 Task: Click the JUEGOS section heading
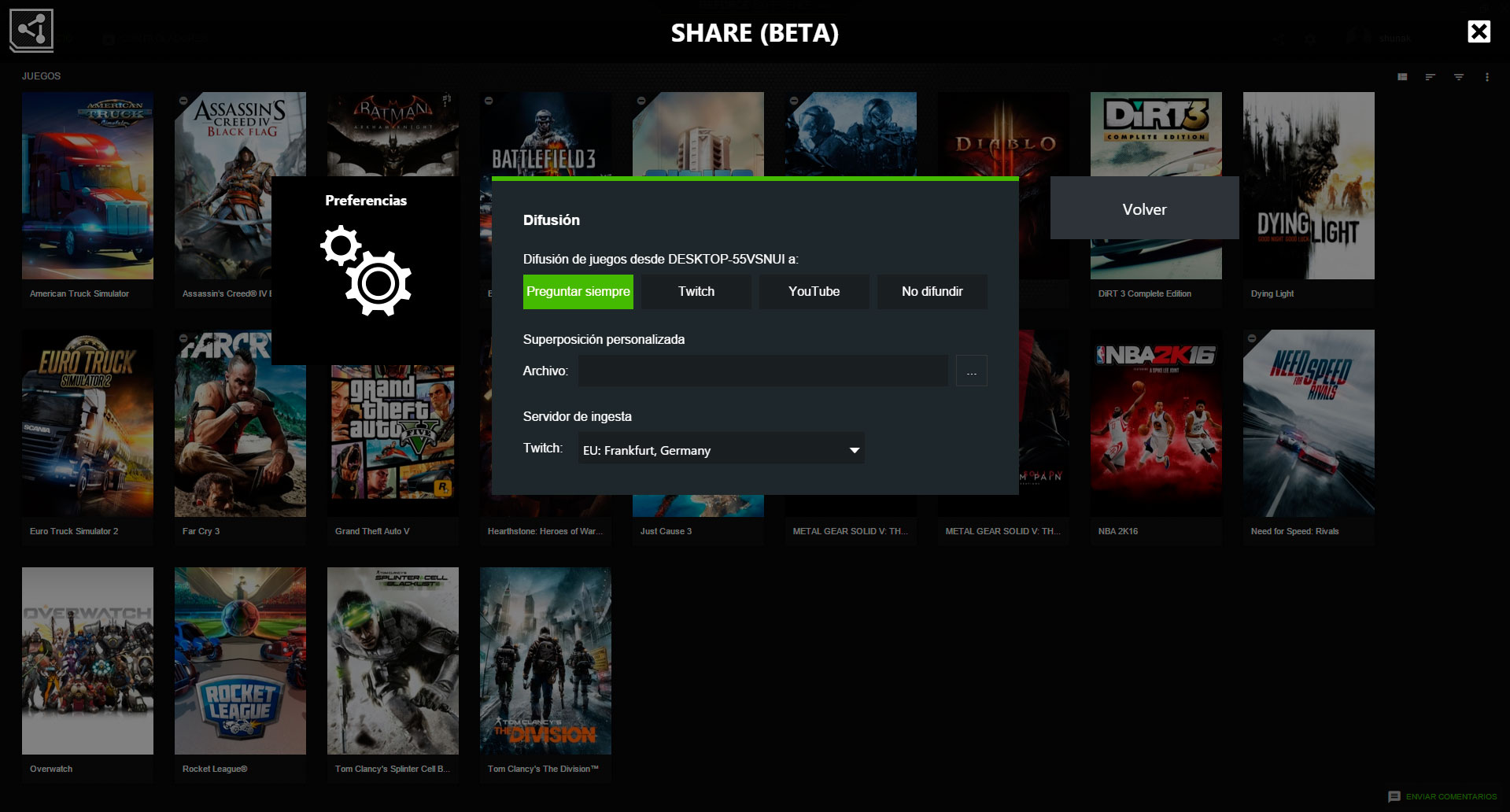click(x=41, y=76)
